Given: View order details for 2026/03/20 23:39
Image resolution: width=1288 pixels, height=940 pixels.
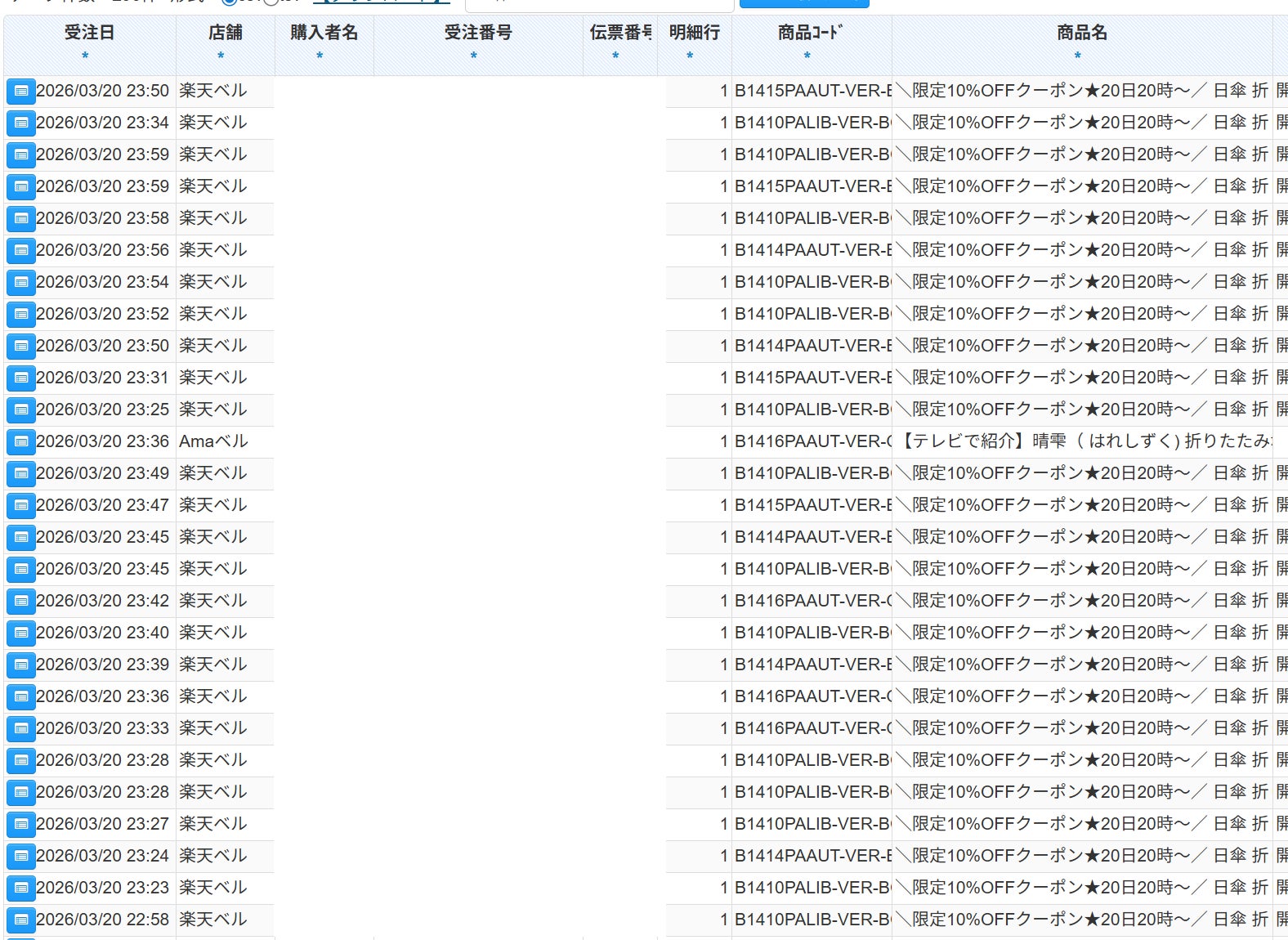Looking at the screenshot, I should pyautogui.click(x=21, y=665).
